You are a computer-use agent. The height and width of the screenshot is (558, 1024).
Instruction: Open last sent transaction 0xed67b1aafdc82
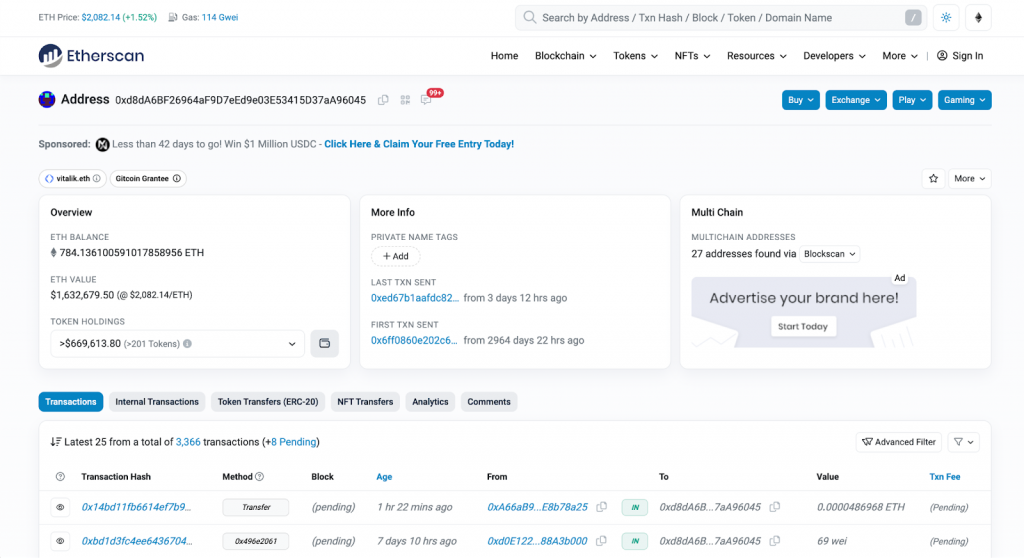tap(415, 298)
